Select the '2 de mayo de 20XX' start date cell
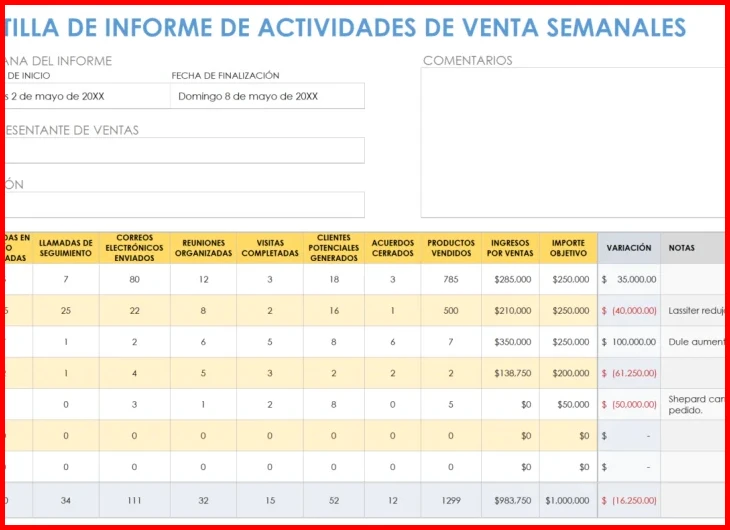The height and width of the screenshot is (530, 730). click(x=88, y=96)
